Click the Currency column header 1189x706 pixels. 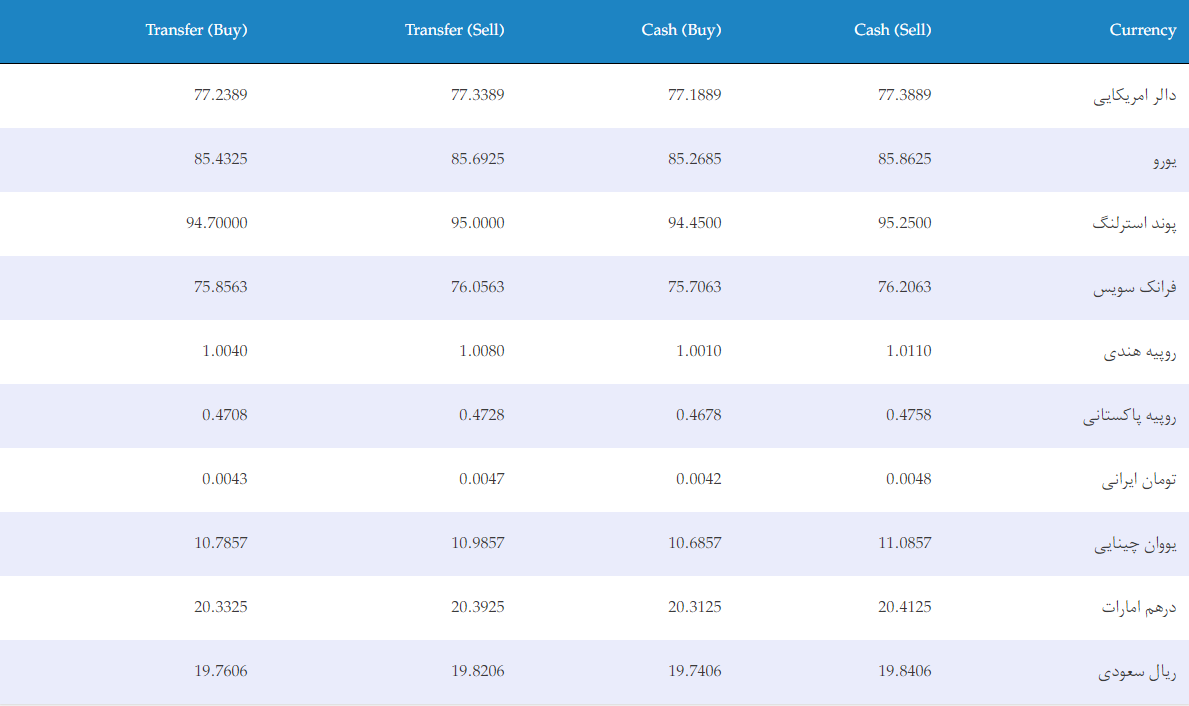[x=1143, y=30]
